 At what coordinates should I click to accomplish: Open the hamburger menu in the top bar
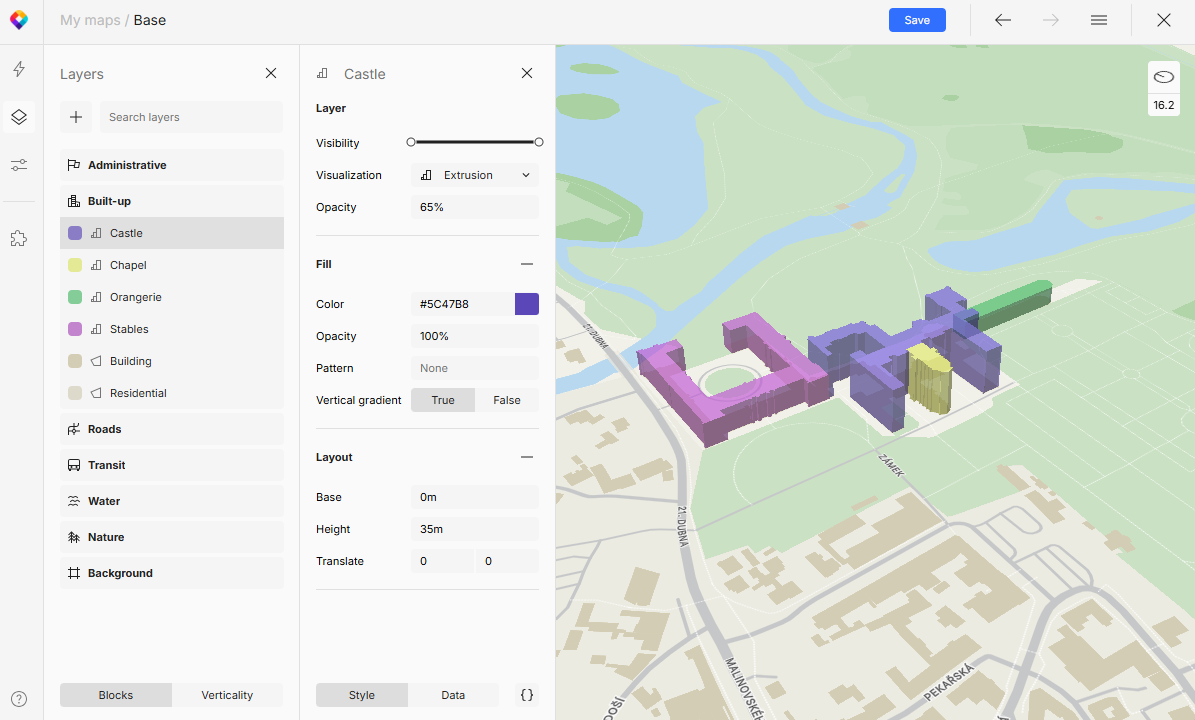[1099, 20]
